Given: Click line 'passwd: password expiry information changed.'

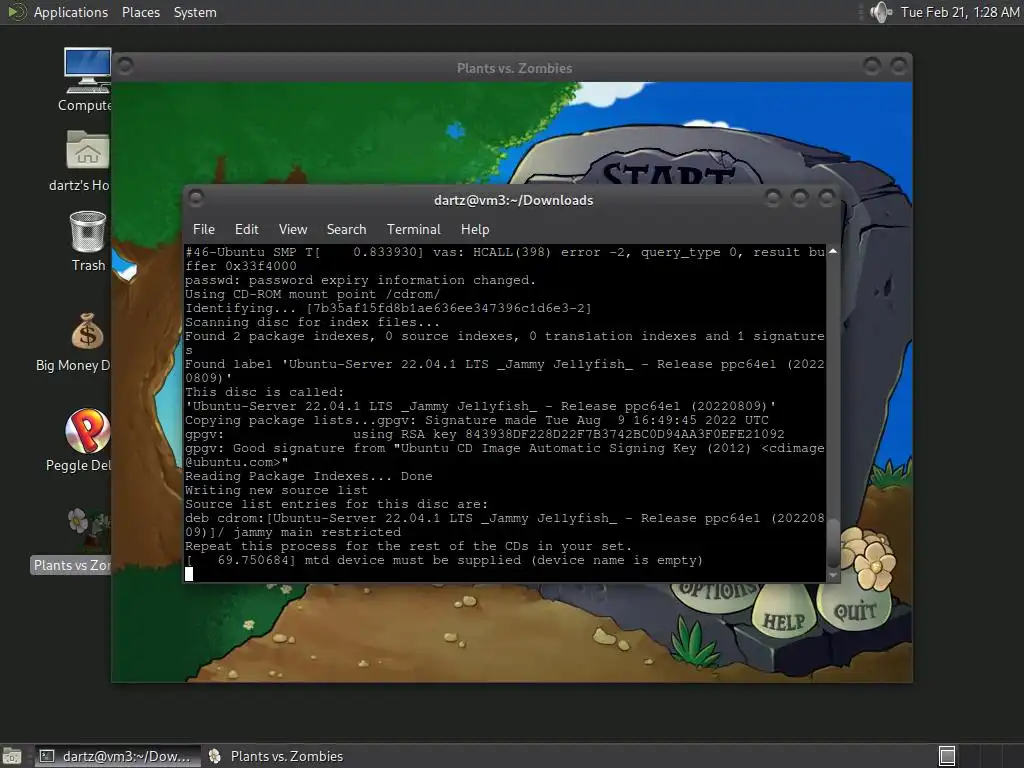Looking at the screenshot, I should pos(360,280).
